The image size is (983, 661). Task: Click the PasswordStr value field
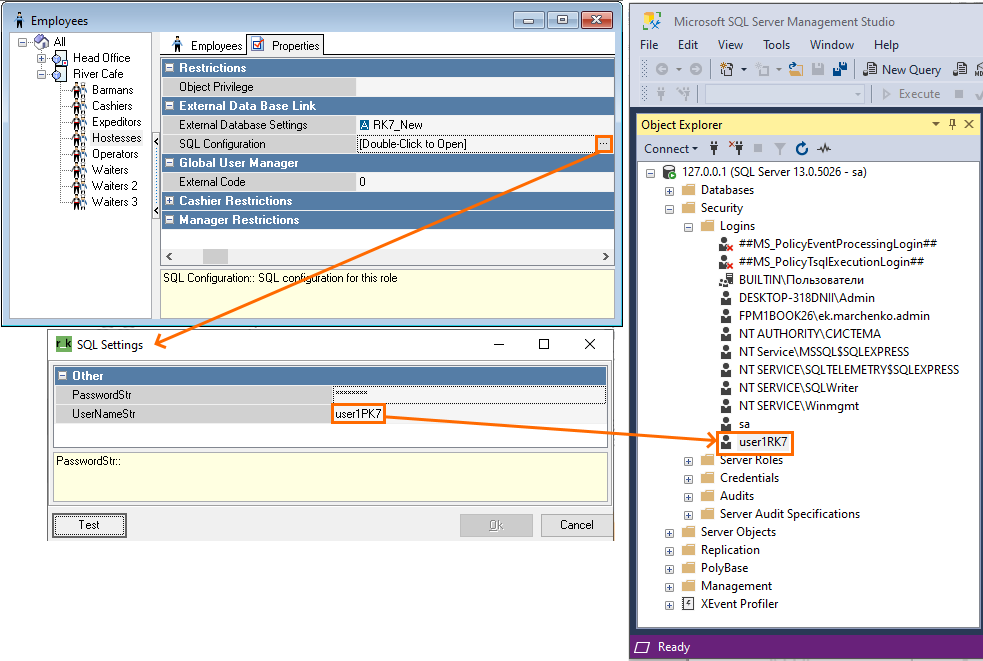pyautogui.click(x=469, y=394)
